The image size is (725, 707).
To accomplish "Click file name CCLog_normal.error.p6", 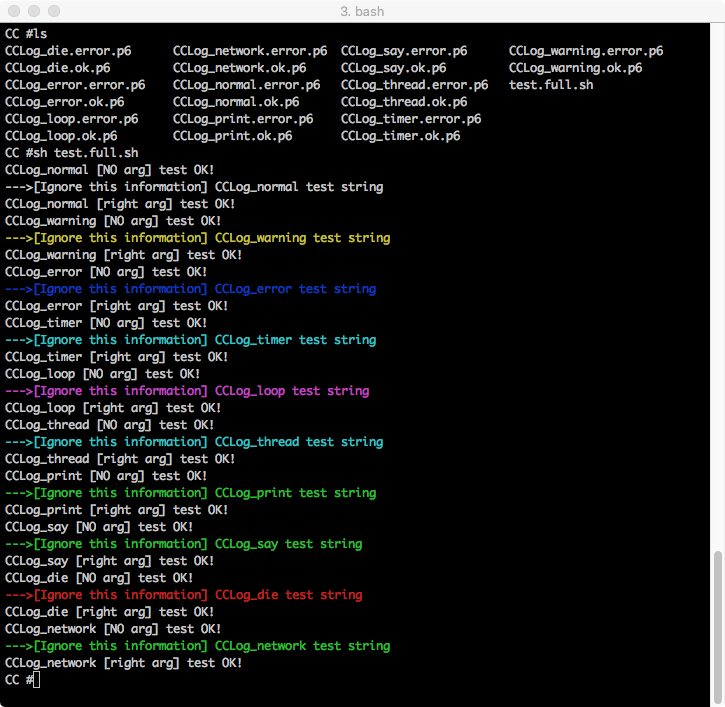I will [x=246, y=85].
